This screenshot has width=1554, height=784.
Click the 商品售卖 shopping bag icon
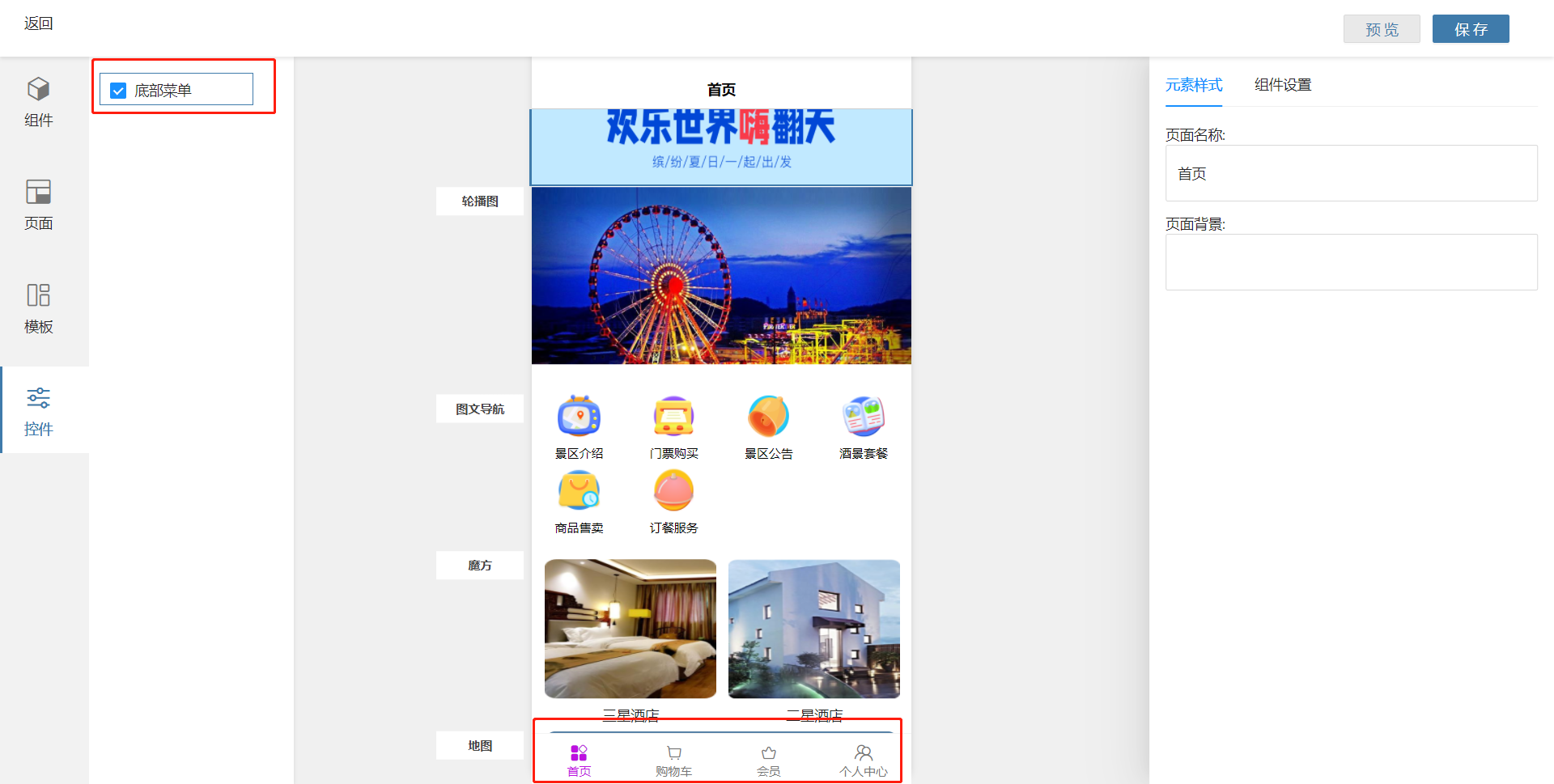pyautogui.click(x=579, y=491)
